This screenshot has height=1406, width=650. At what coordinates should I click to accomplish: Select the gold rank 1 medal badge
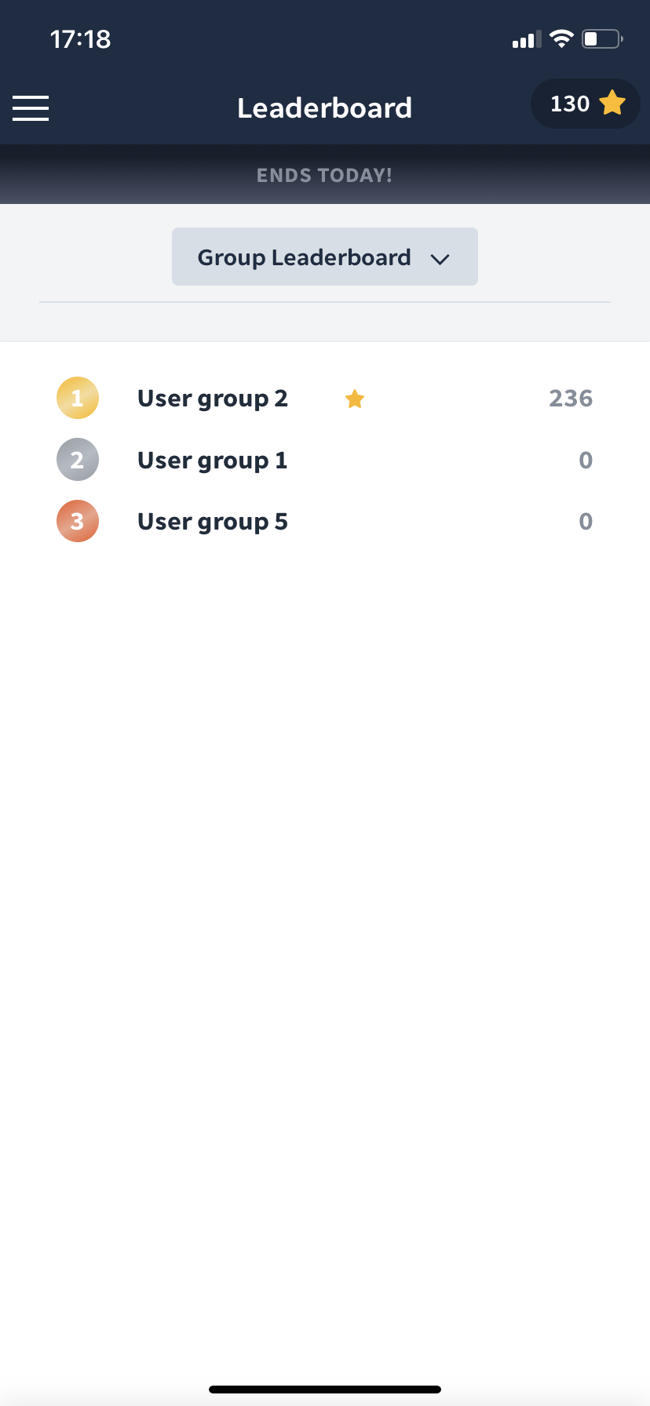77,397
